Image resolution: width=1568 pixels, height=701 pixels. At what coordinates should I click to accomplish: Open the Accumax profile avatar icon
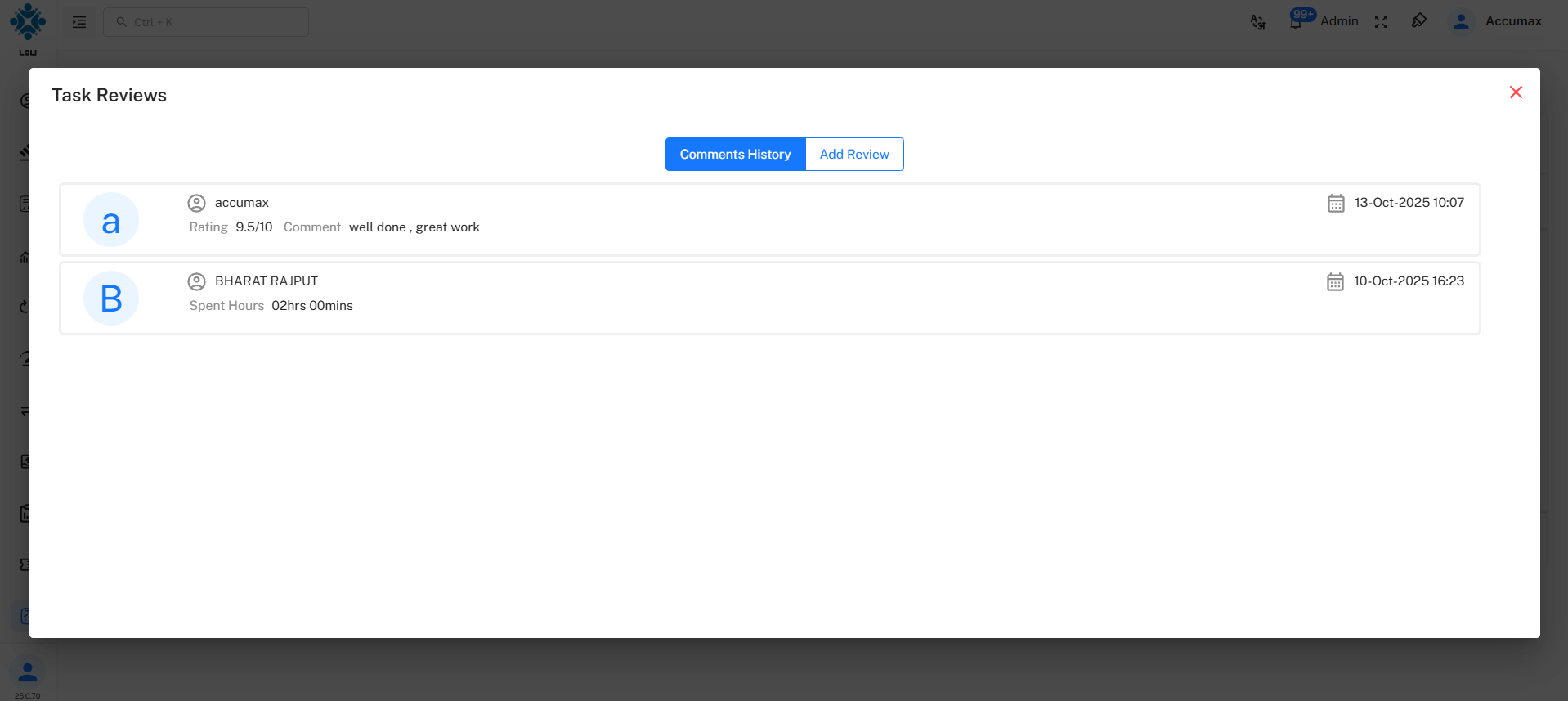[x=1461, y=22]
